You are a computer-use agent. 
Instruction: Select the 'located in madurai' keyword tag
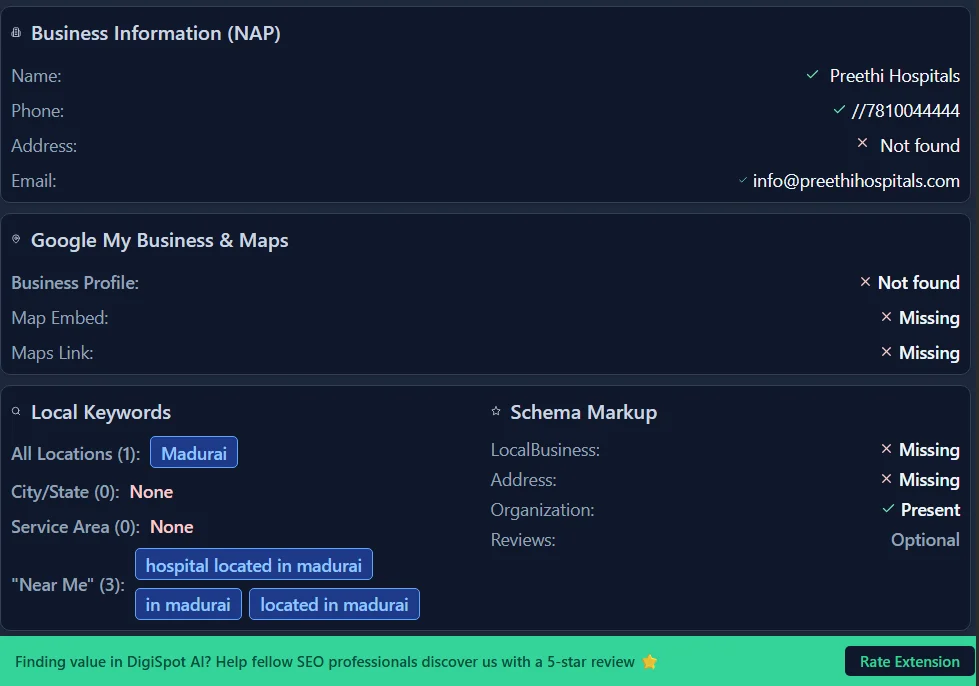[x=334, y=604]
